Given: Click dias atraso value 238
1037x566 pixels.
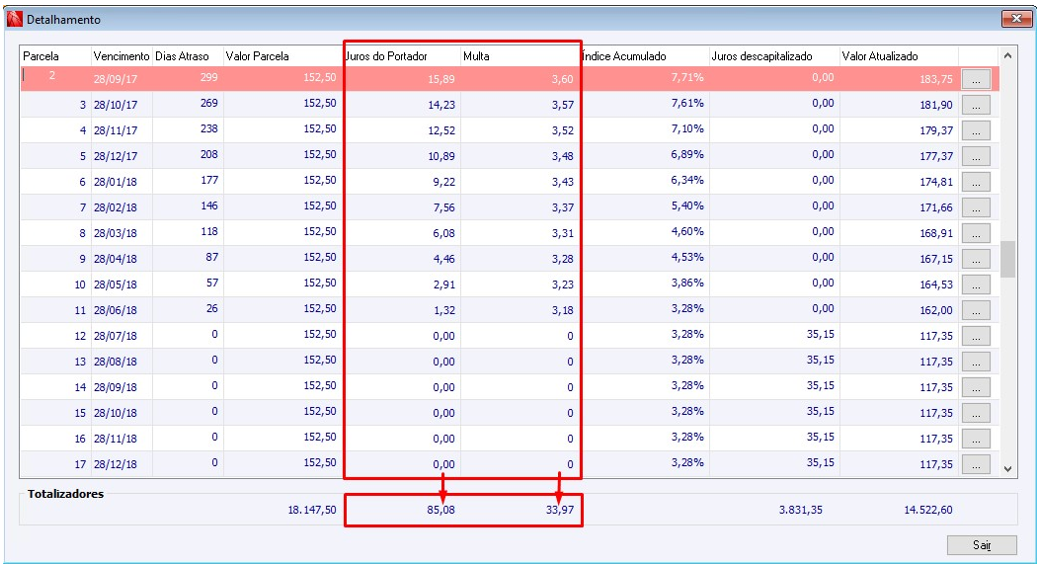Looking at the screenshot, I should click(x=209, y=129).
